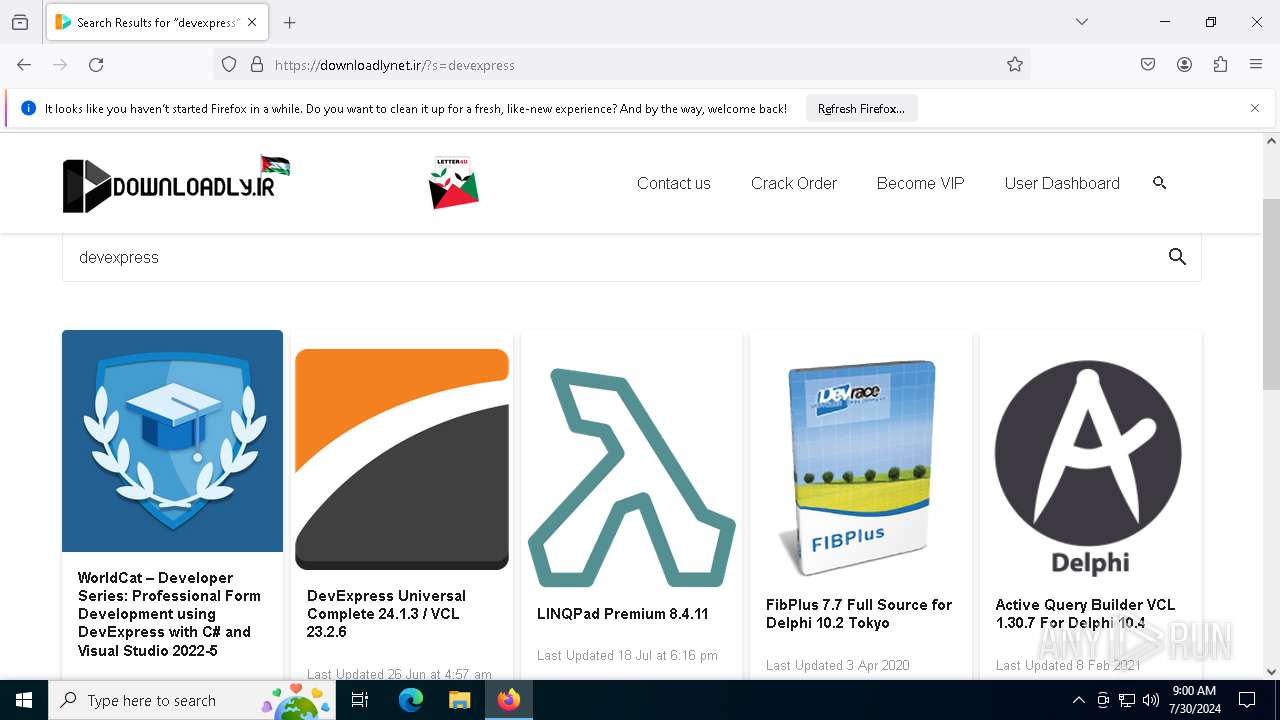The image size is (1280, 720).
Task: Open the Windows Start menu
Action: [24, 700]
